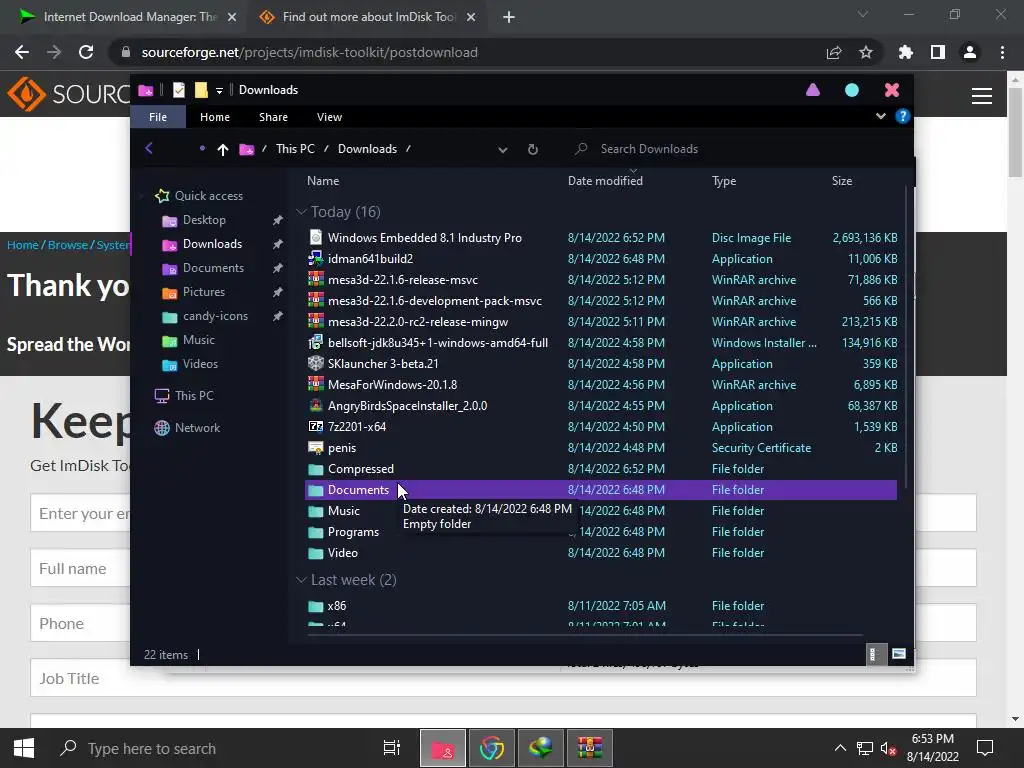Viewport: 1024px width, 768px height.
Task: Click the Explorer Back navigation arrow
Action: tap(150, 148)
